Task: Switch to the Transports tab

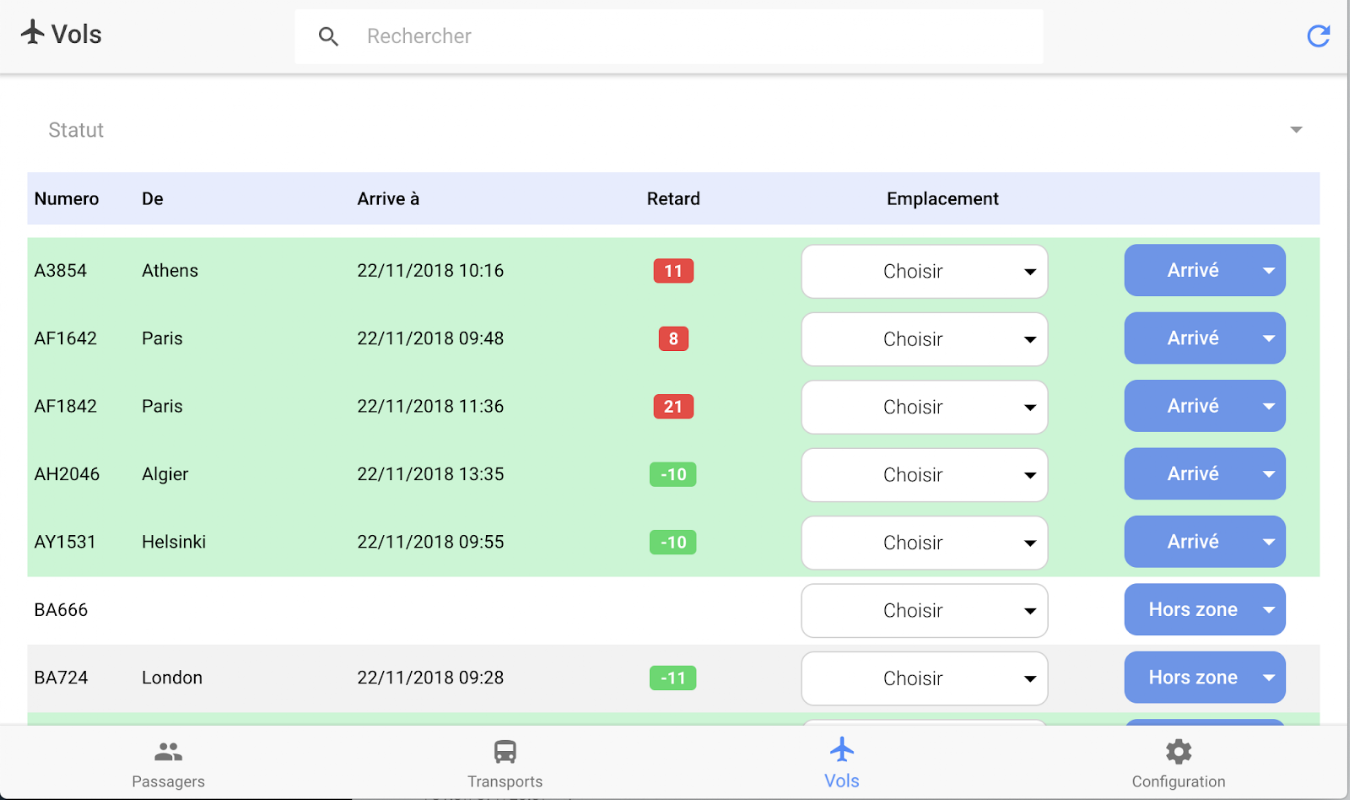Action: (505, 764)
